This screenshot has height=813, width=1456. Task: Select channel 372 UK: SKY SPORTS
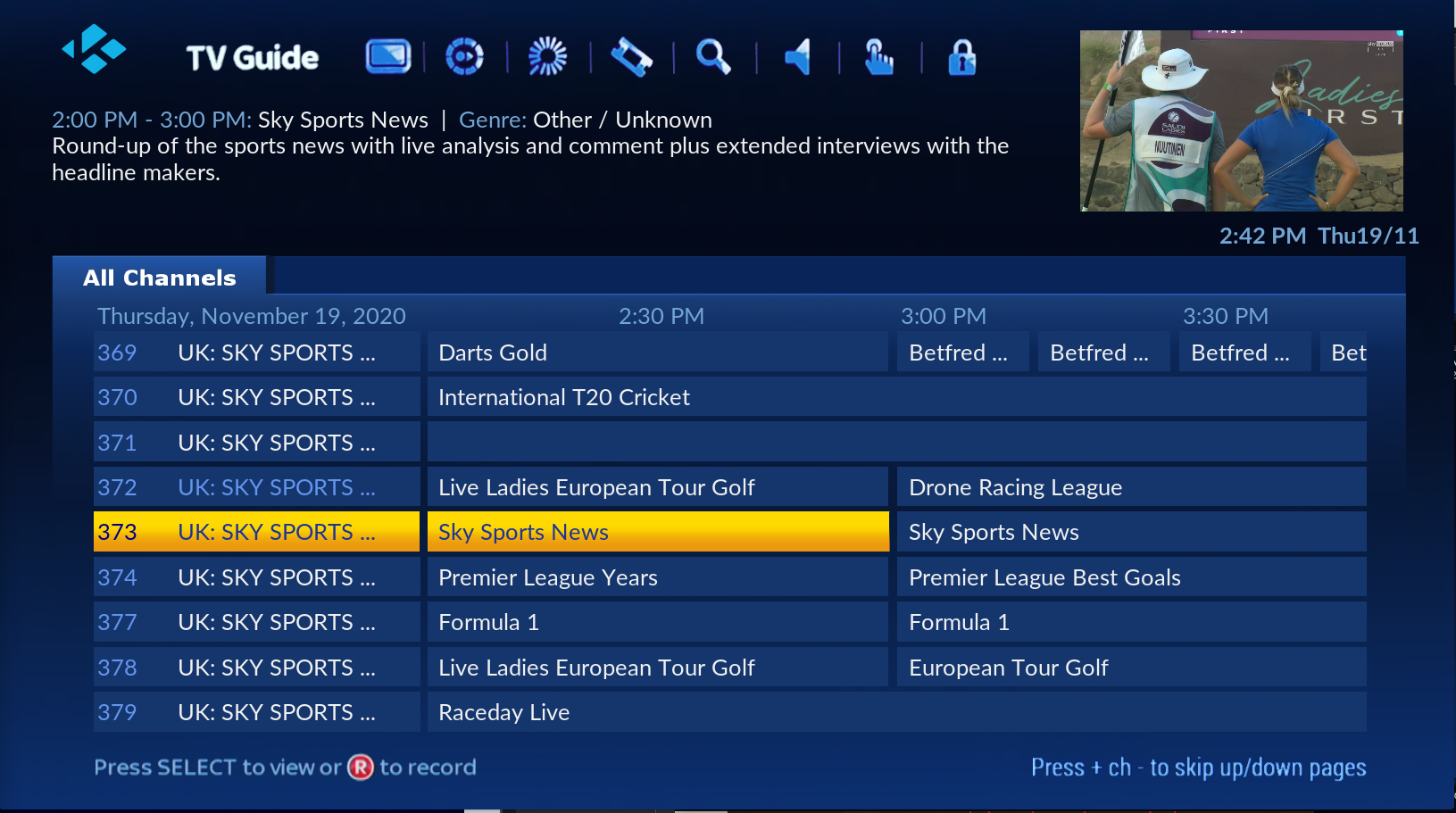click(x=257, y=487)
